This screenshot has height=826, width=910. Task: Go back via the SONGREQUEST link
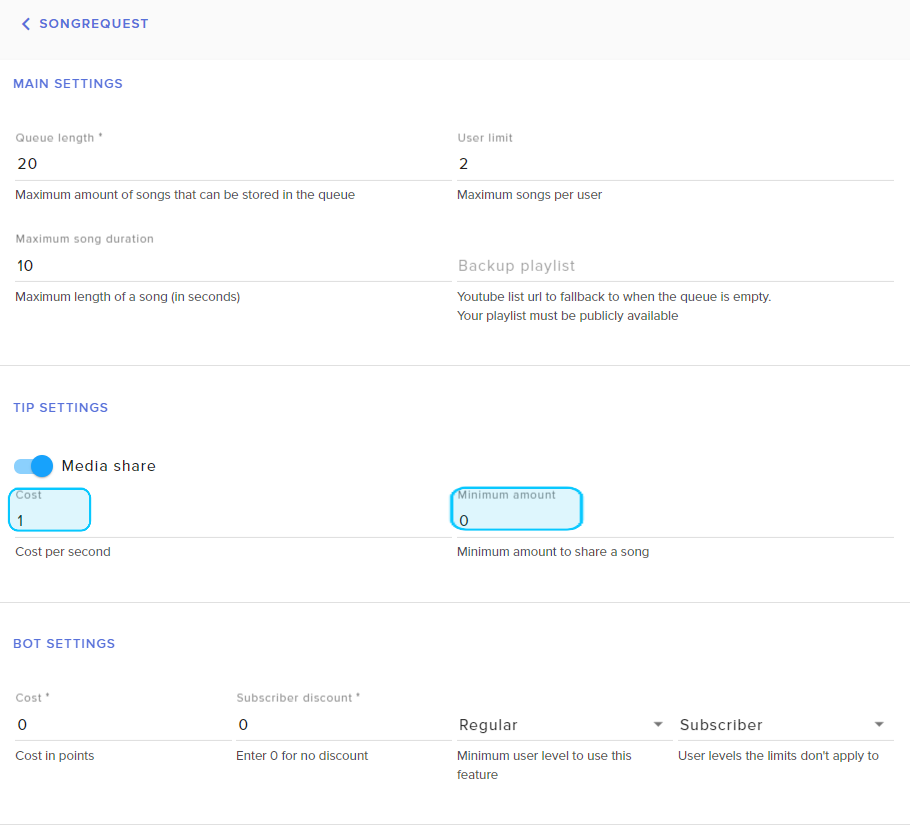point(93,24)
